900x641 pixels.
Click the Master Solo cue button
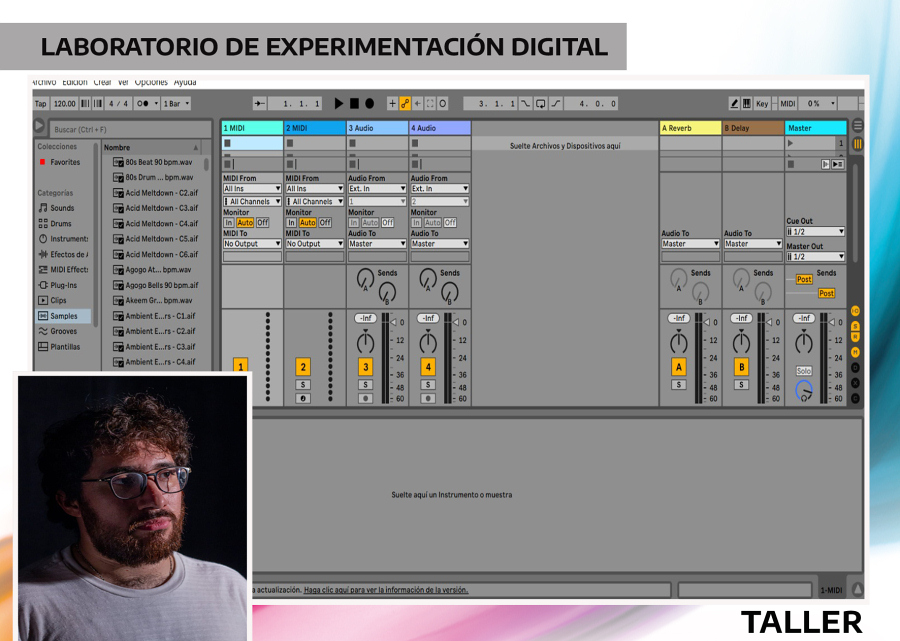click(804, 371)
